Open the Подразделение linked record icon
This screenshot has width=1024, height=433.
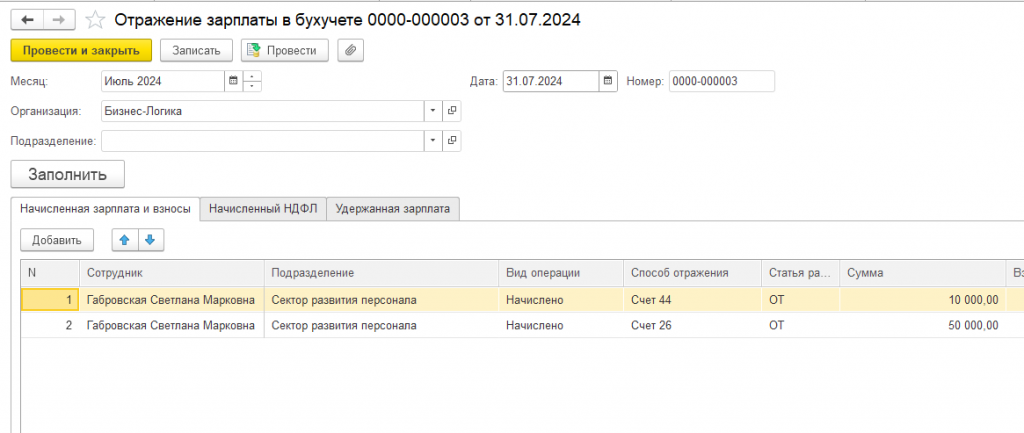pyautogui.click(x=452, y=140)
